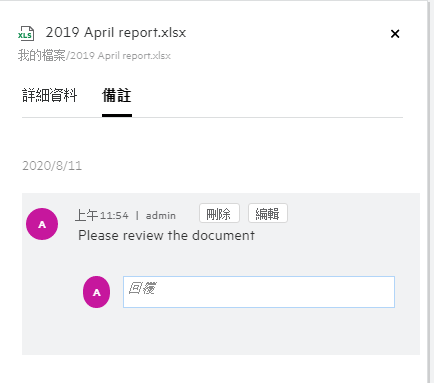Click the admin author name
The height and width of the screenshot is (383, 434).
pyautogui.click(x=161, y=216)
